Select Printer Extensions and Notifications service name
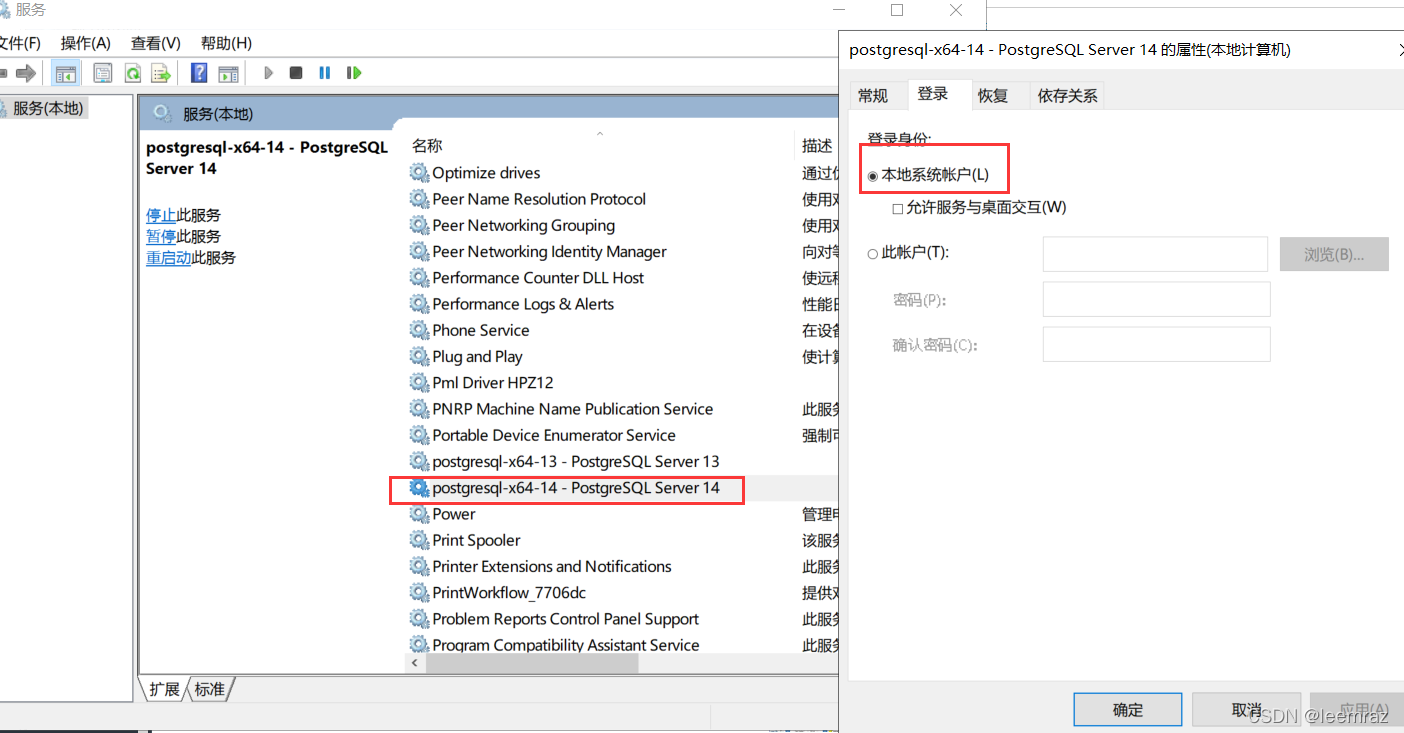This screenshot has height=733, width=1404. tap(552, 566)
